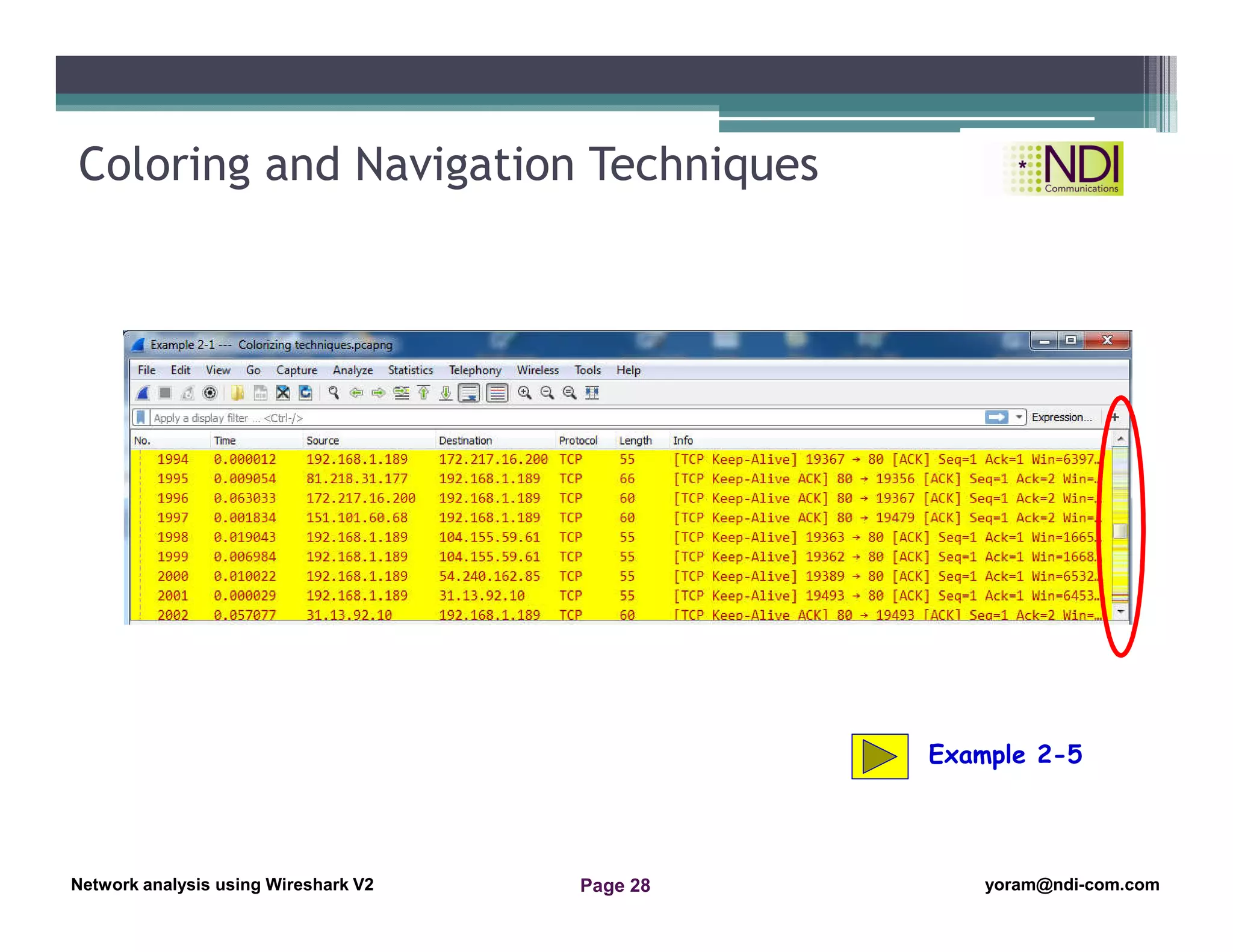
Task: Open the Capture menu
Action: [297, 370]
